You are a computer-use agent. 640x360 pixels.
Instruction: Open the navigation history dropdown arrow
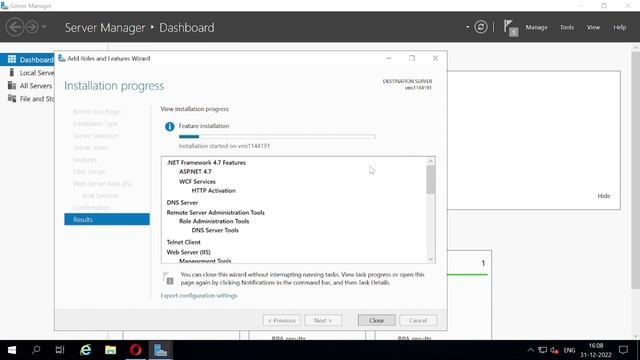[x=44, y=27]
